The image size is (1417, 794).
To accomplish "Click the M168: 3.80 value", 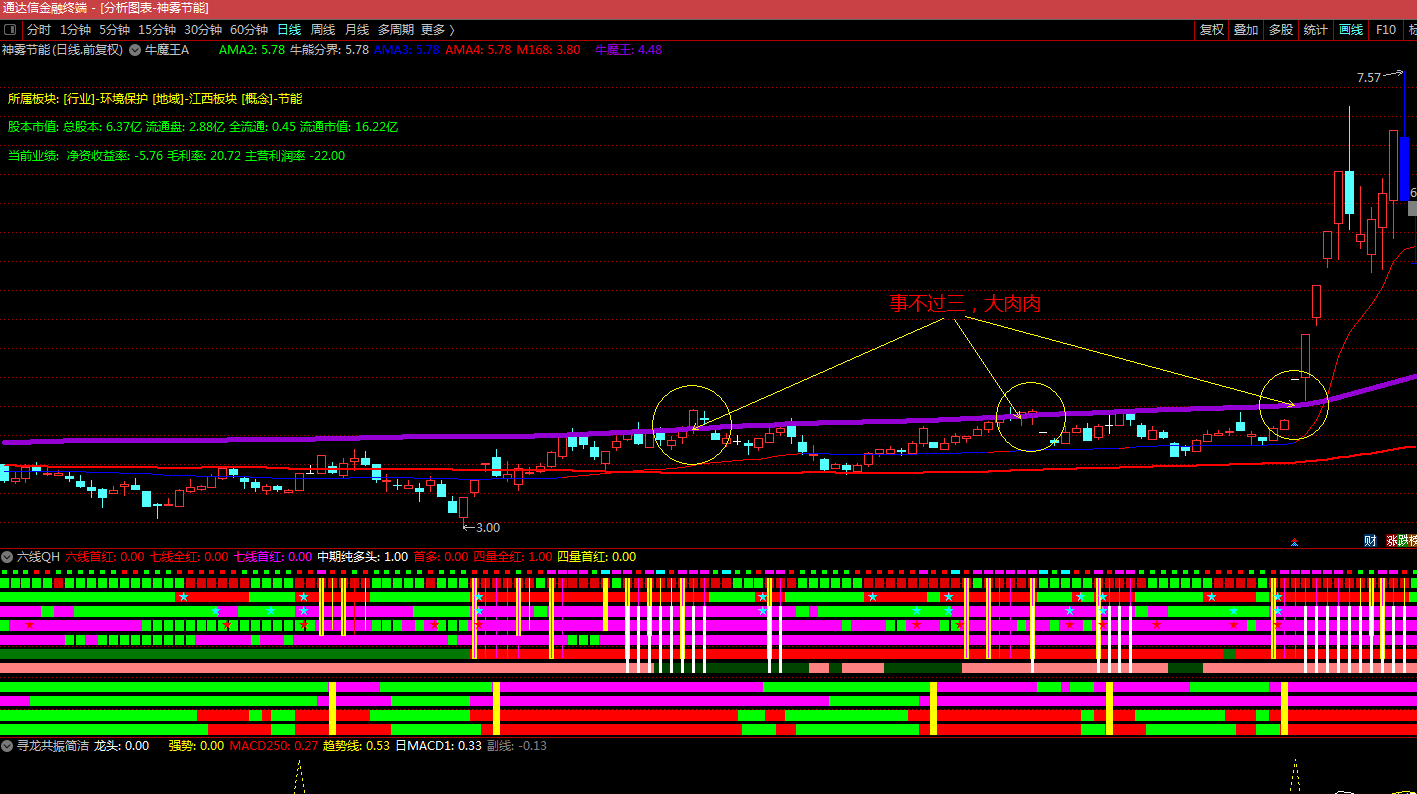I will click(x=548, y=49).
